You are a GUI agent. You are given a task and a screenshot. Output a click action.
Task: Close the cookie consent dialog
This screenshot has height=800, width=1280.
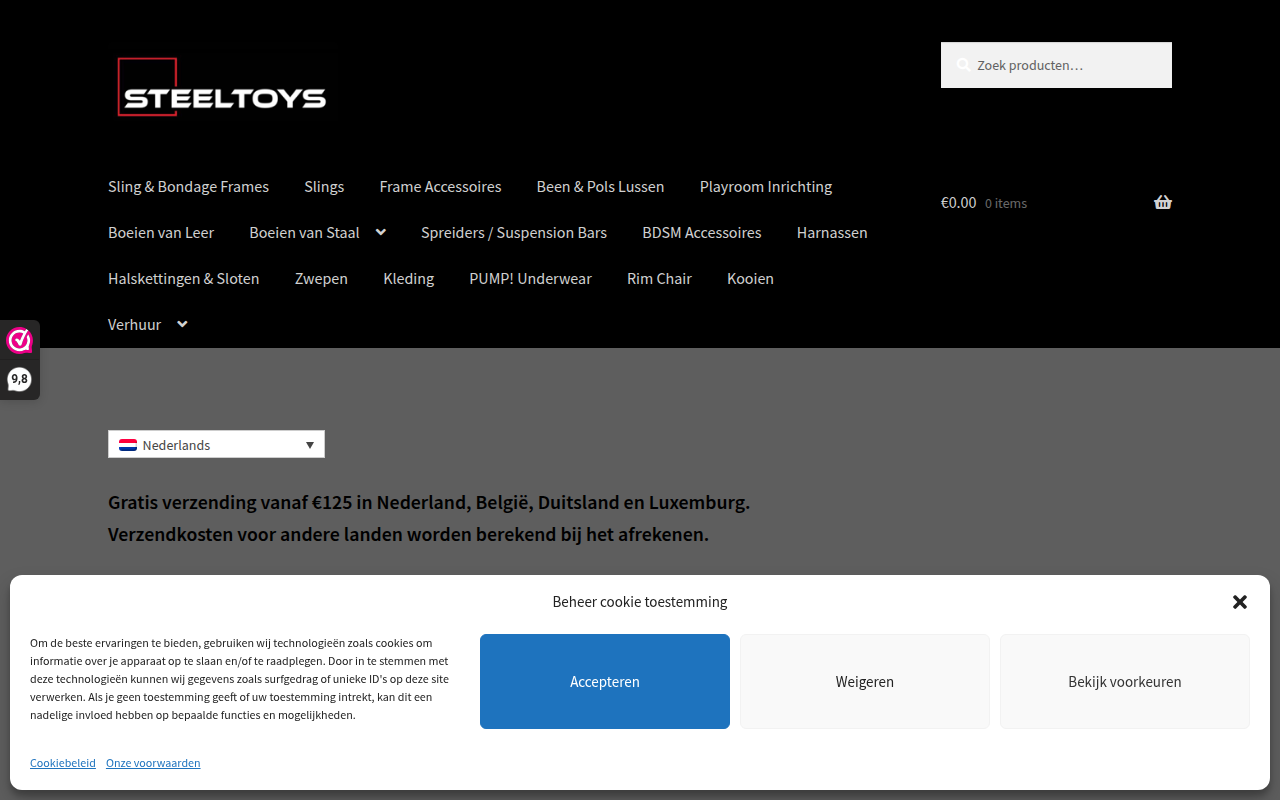(1240, 602)
